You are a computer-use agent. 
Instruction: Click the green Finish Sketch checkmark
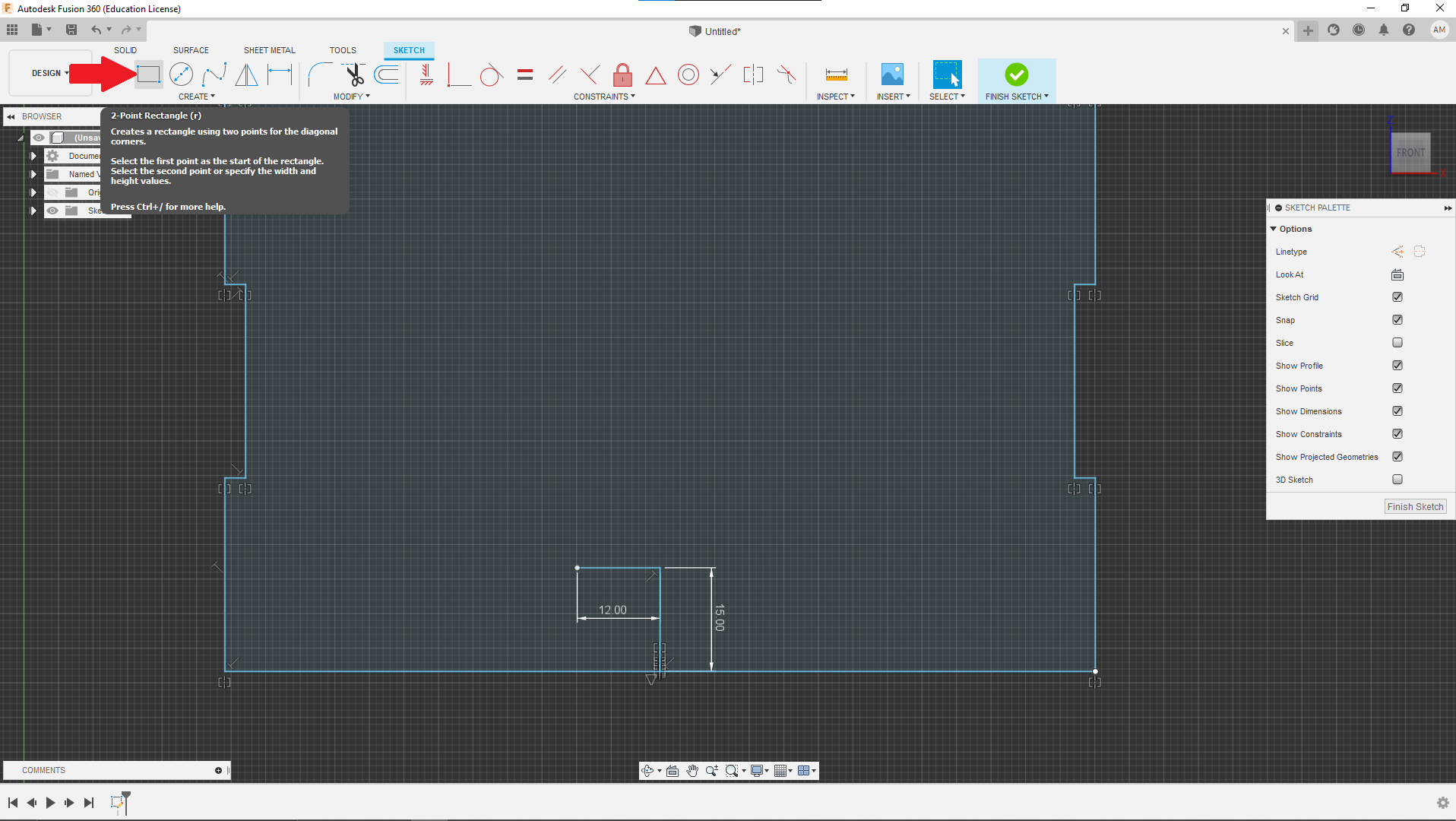tap(1016, 74)
